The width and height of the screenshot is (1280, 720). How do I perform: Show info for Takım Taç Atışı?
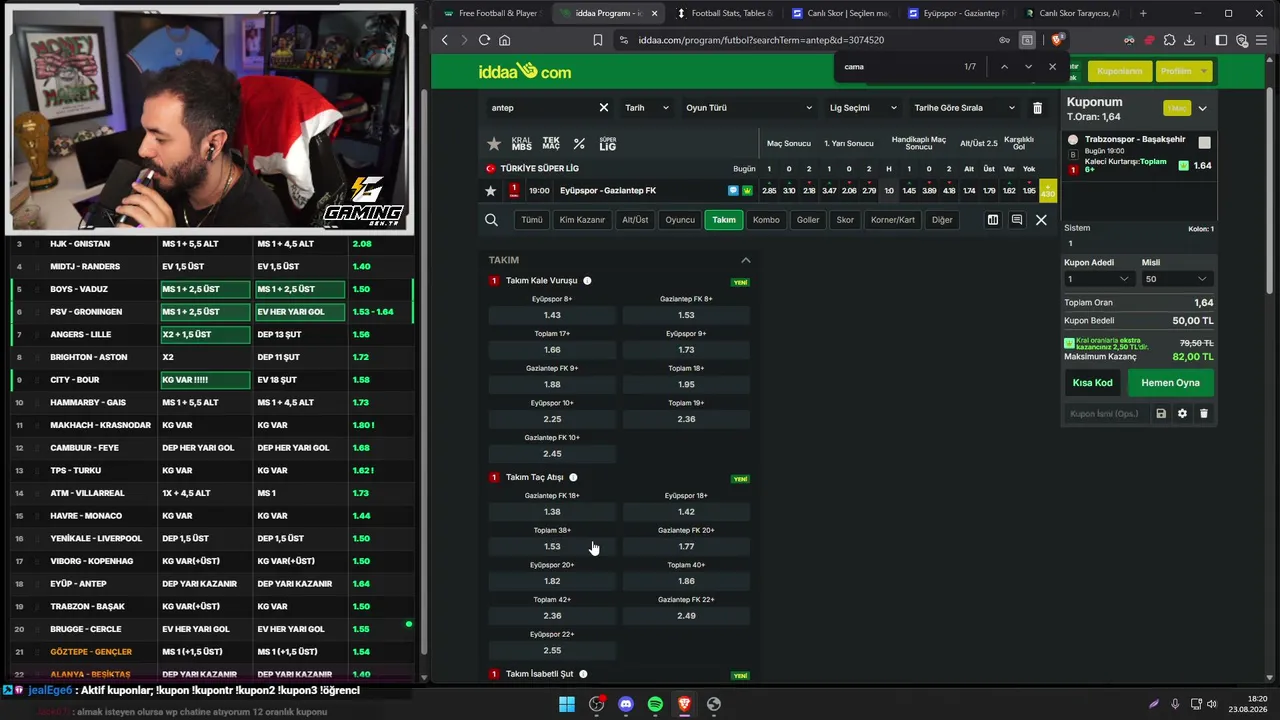pyautogui.click(x=573, y=477)
